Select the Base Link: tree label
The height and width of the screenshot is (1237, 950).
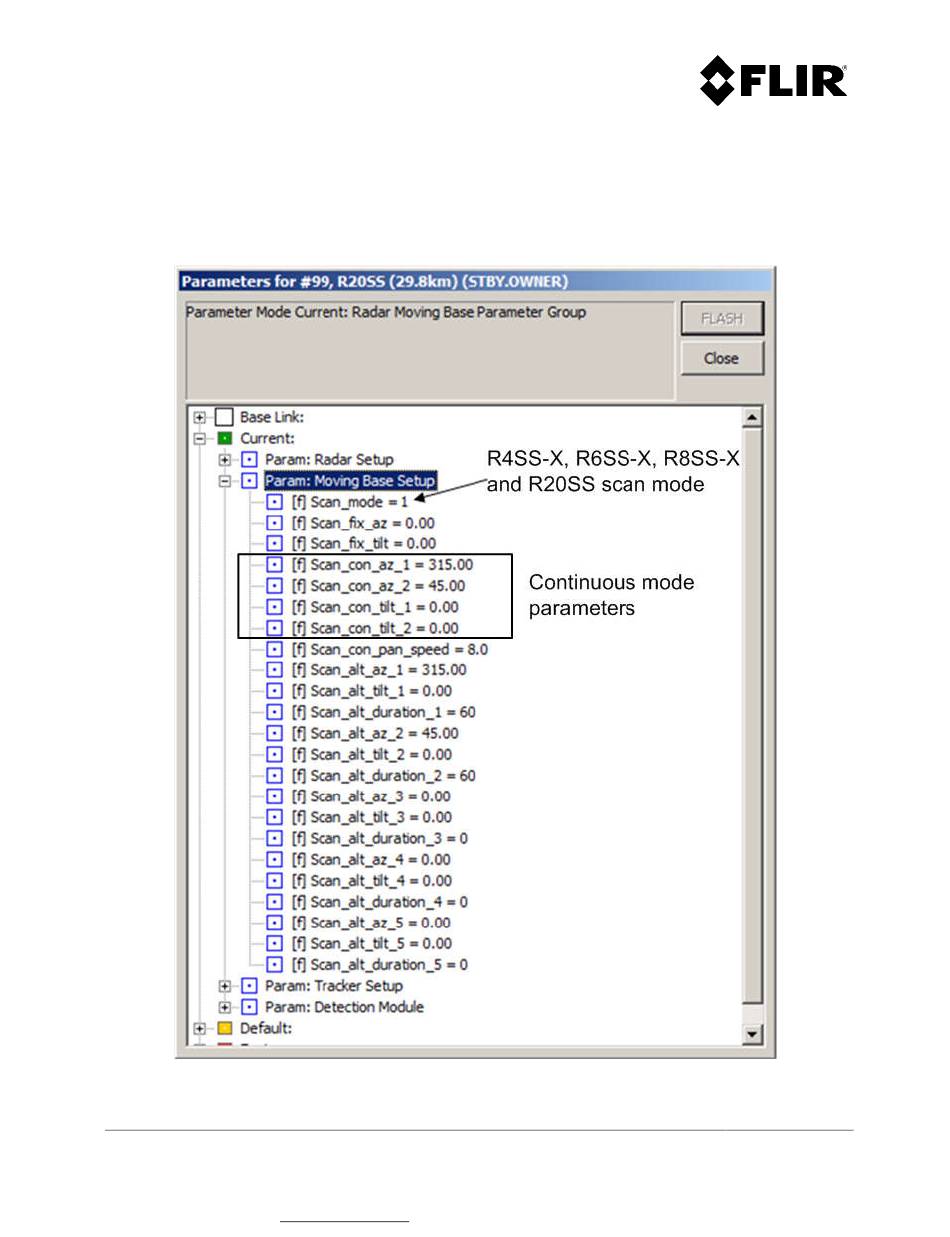pyautogui.click(x=272, y=418)
